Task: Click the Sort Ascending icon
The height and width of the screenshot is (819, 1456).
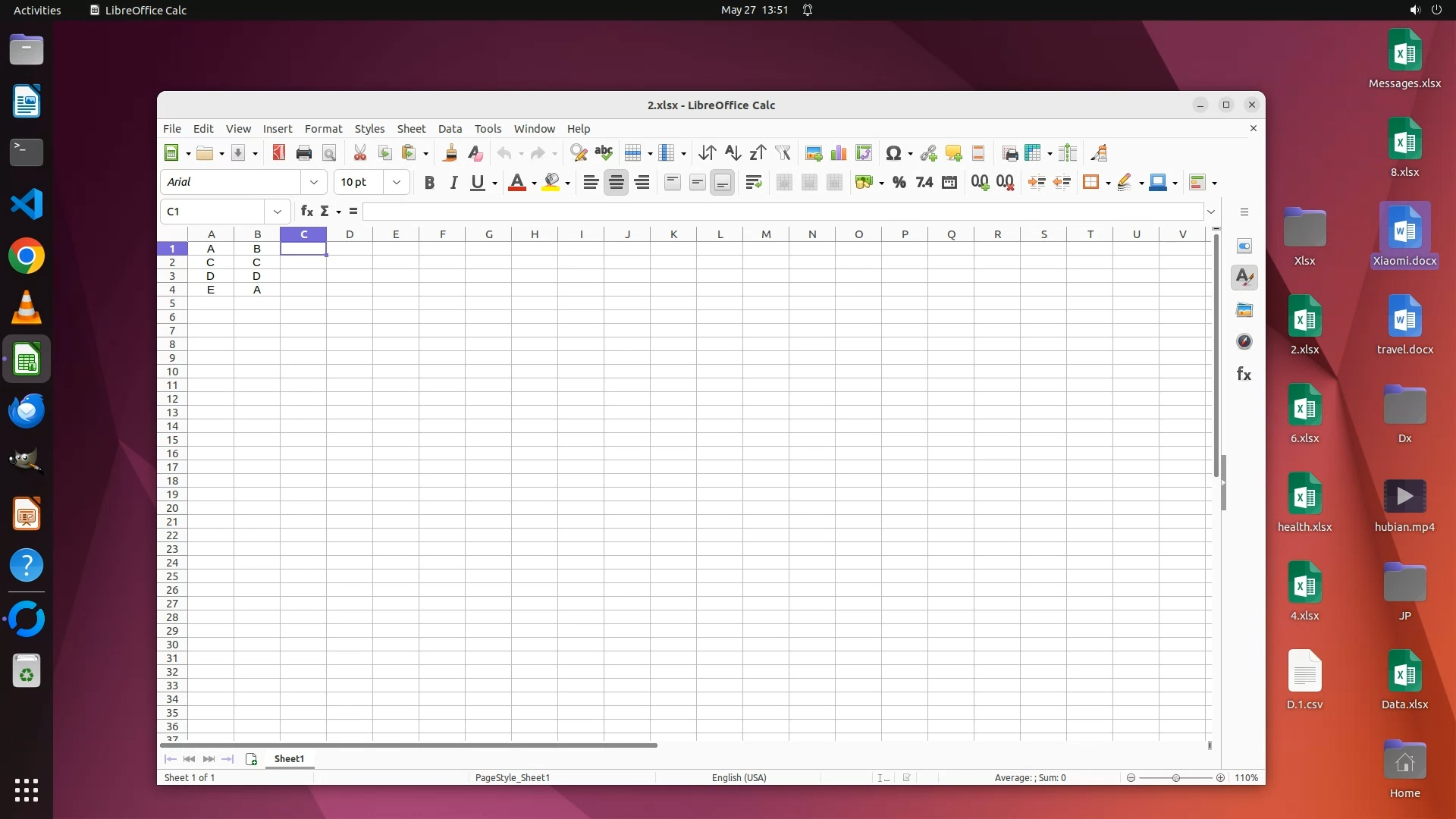Action: [x=732, y=153]
